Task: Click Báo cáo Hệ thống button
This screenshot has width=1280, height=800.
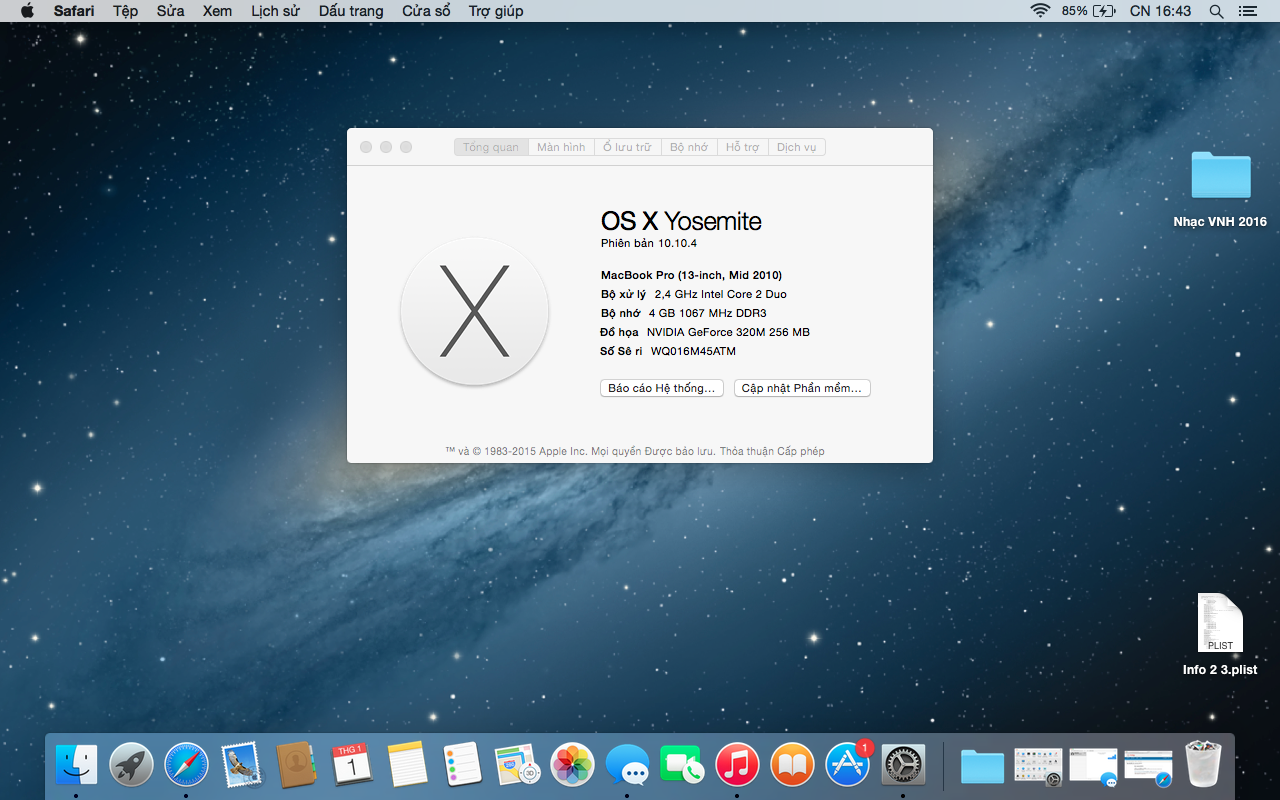Action: pyautogui.click(x=662, y=388)
